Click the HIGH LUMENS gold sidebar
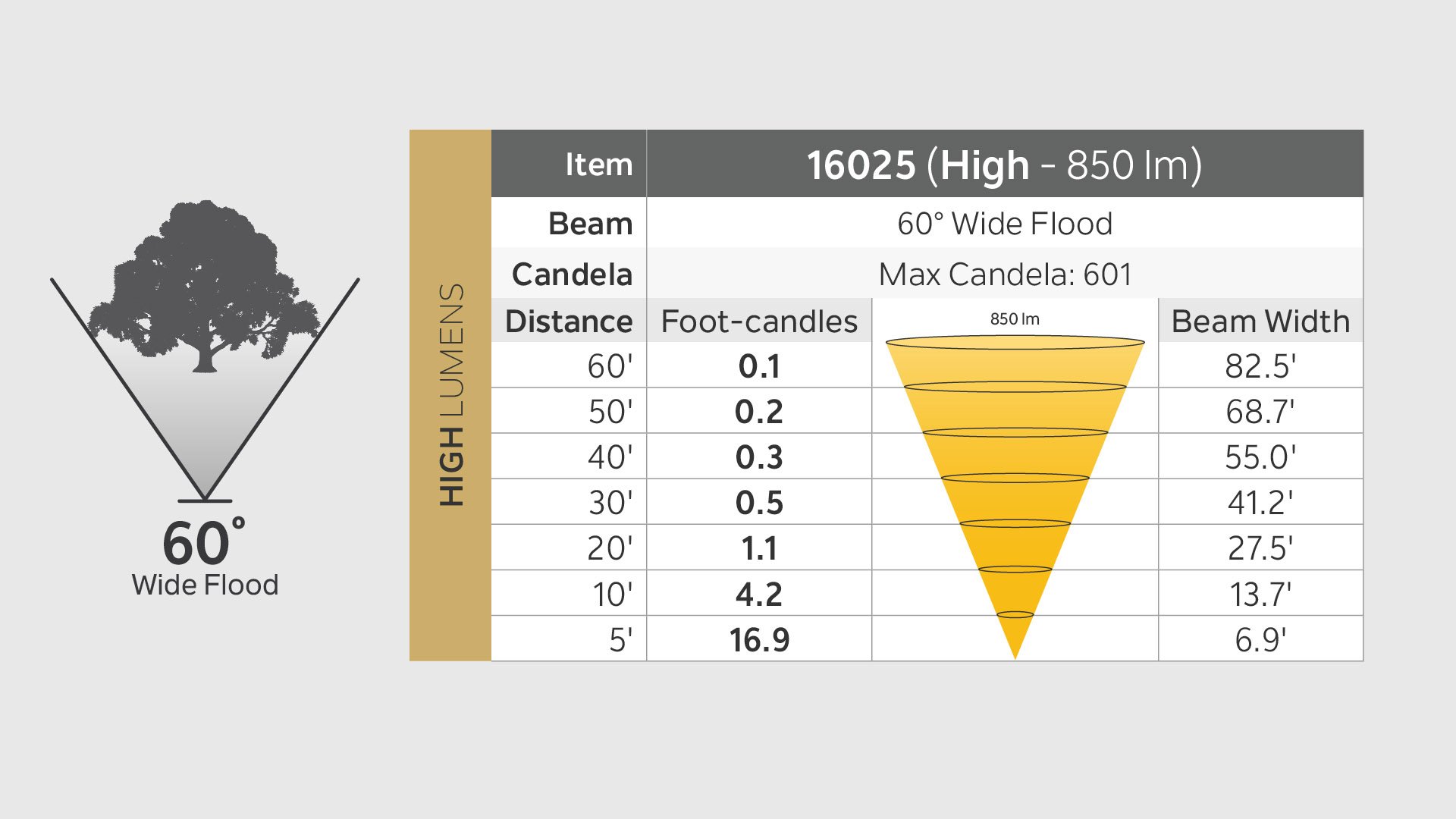 click(450, 395)
